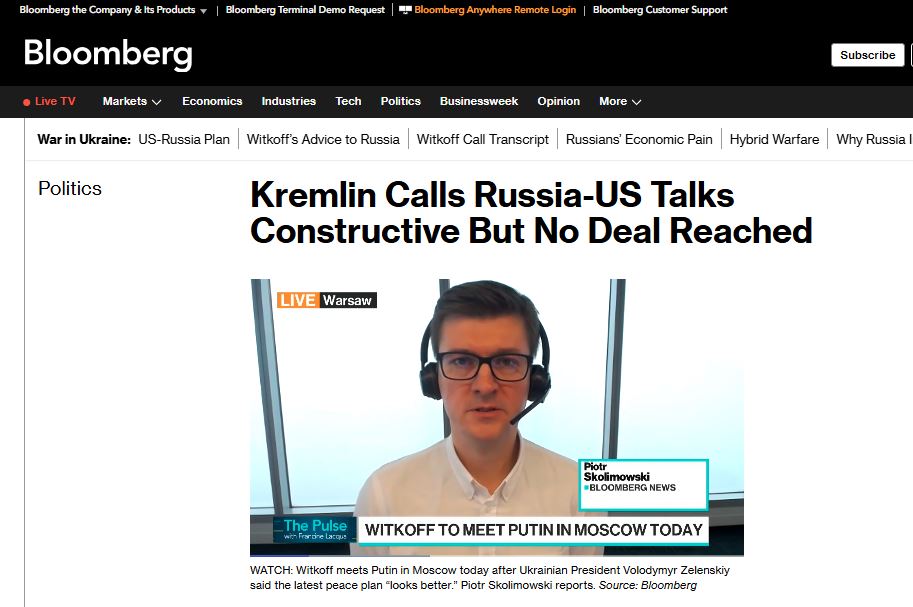Click the Bloomberg Anywhere monitor icon
The image size is (913, 607).
405,10
